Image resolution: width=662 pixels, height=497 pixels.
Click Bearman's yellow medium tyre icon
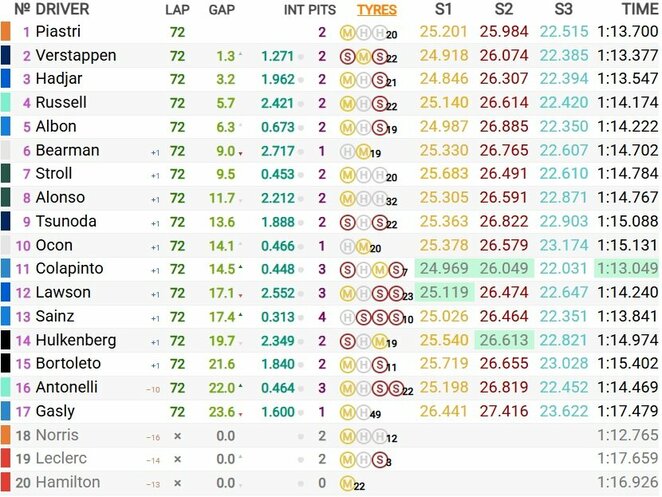point(361,151)
